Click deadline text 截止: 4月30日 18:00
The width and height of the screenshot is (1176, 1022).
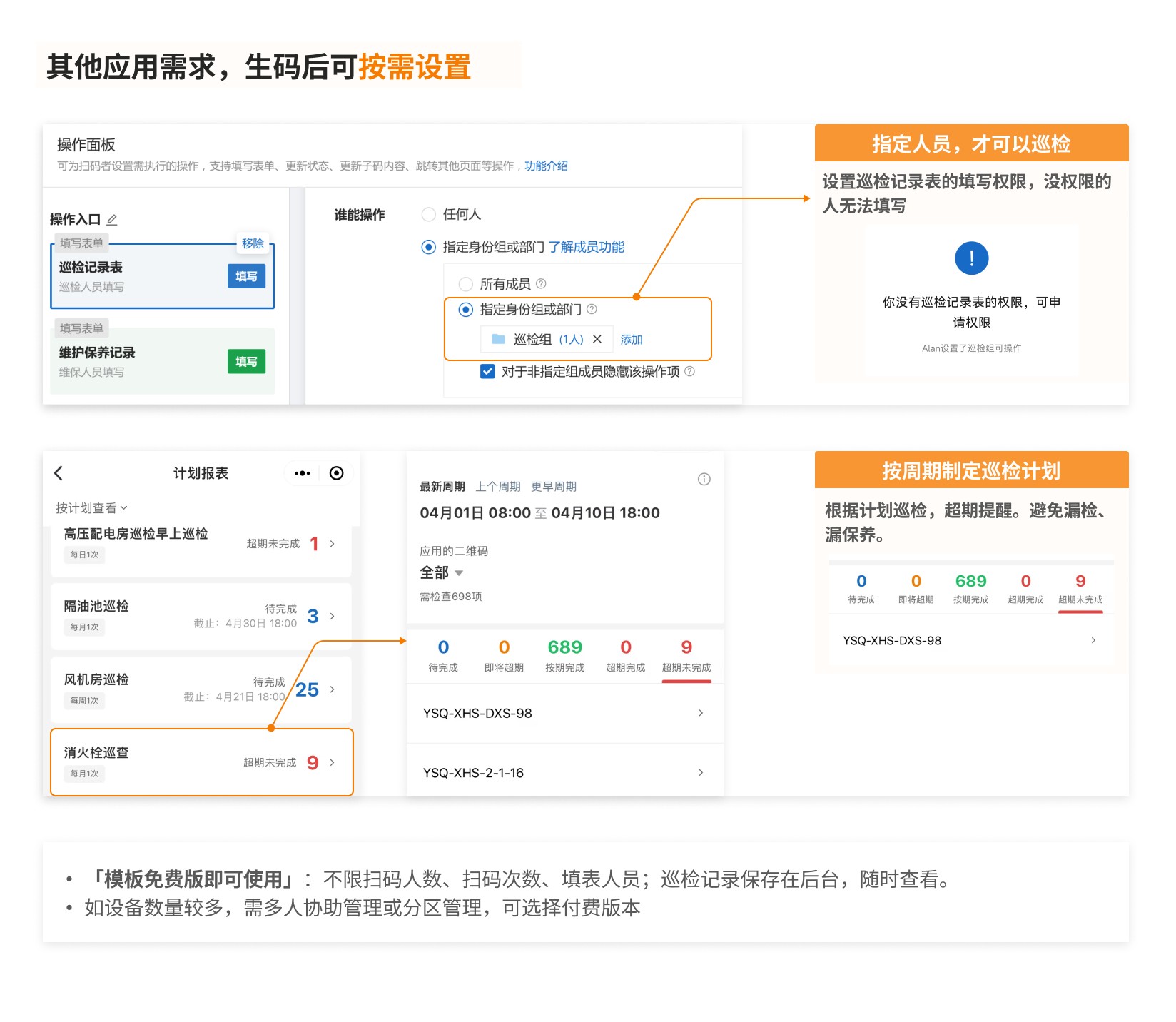point(245,623)
